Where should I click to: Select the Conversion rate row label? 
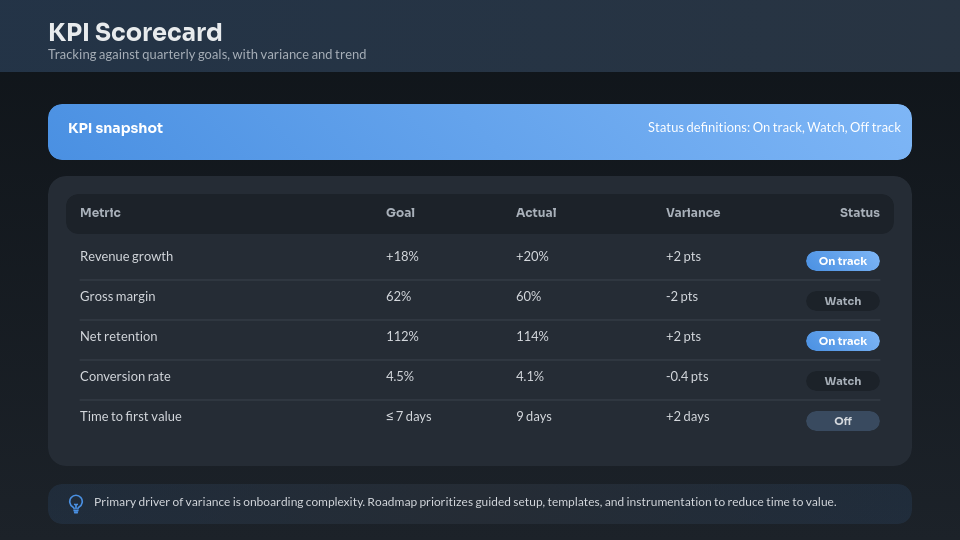click(125, 377)
